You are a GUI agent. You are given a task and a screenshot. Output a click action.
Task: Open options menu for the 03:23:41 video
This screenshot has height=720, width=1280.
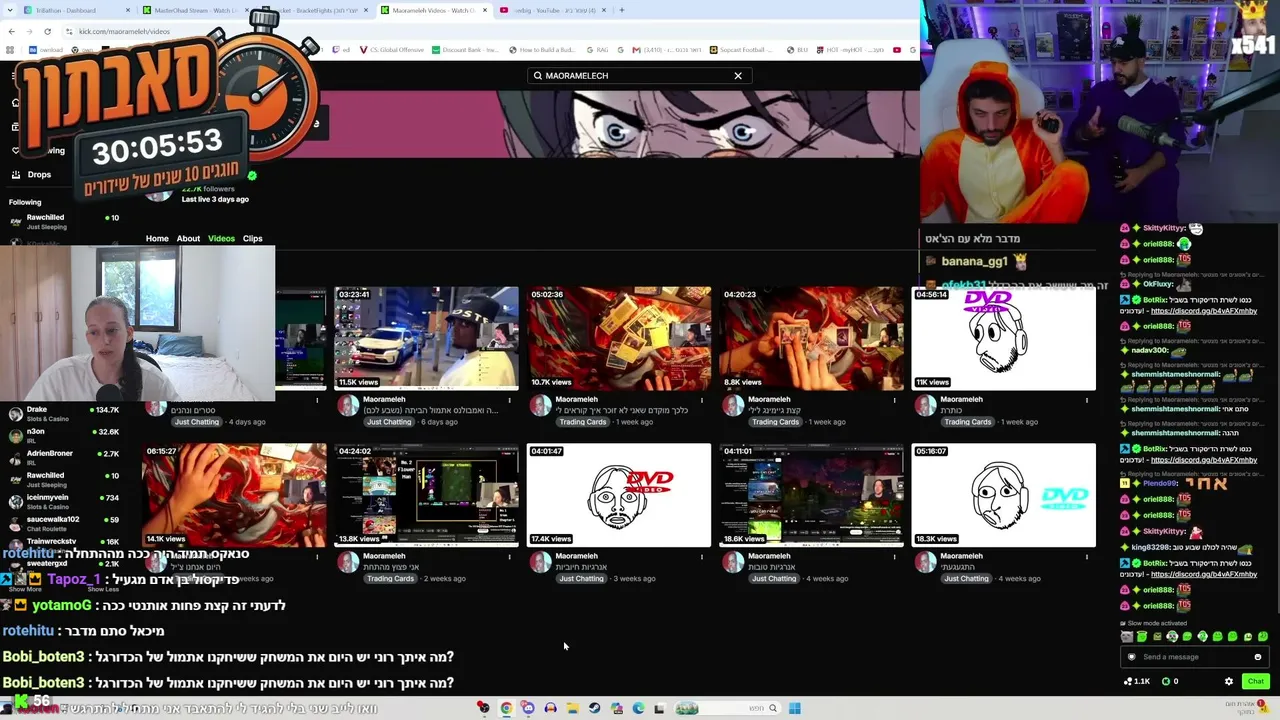pyautogui.click(x=510, y=400)
